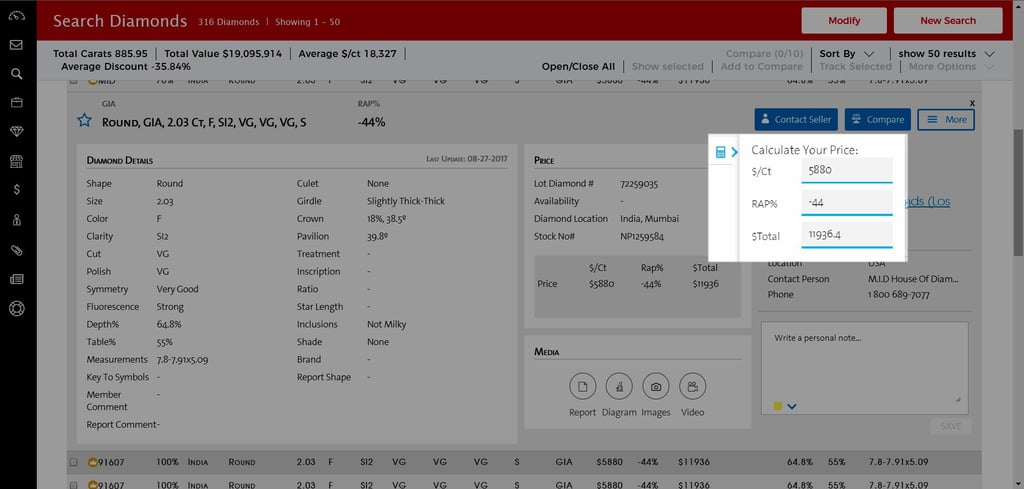Select the checkbox on the last 91607 row
The width and height of the screenshot is (1024, 489).
point(73,484)
